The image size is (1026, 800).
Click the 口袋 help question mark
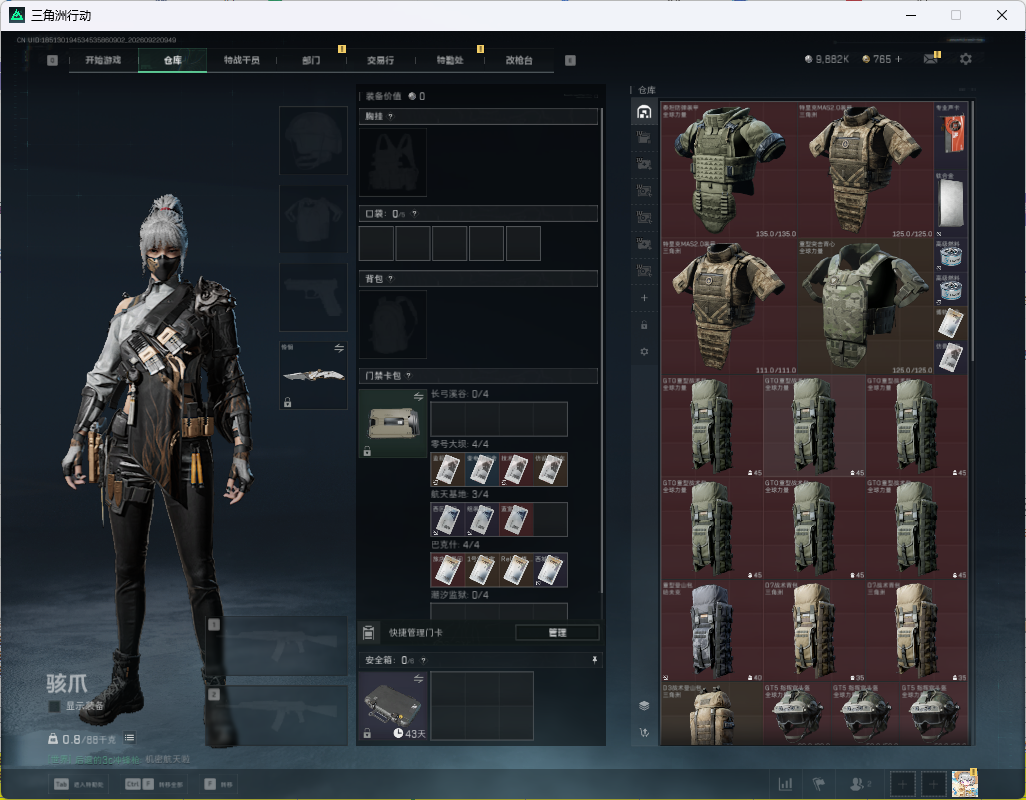tap(414, 214)
